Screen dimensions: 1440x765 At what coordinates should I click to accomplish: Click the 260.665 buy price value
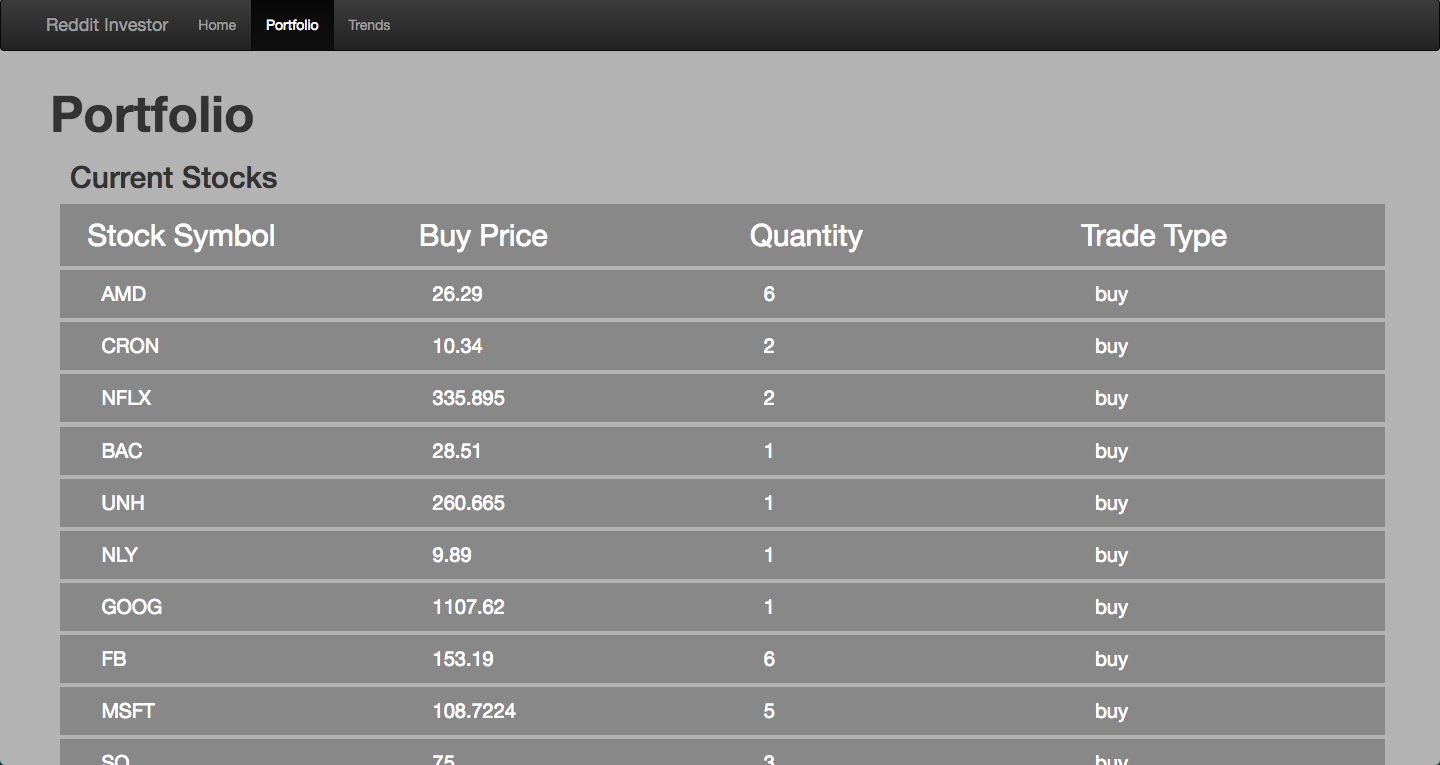click(468, 503)
